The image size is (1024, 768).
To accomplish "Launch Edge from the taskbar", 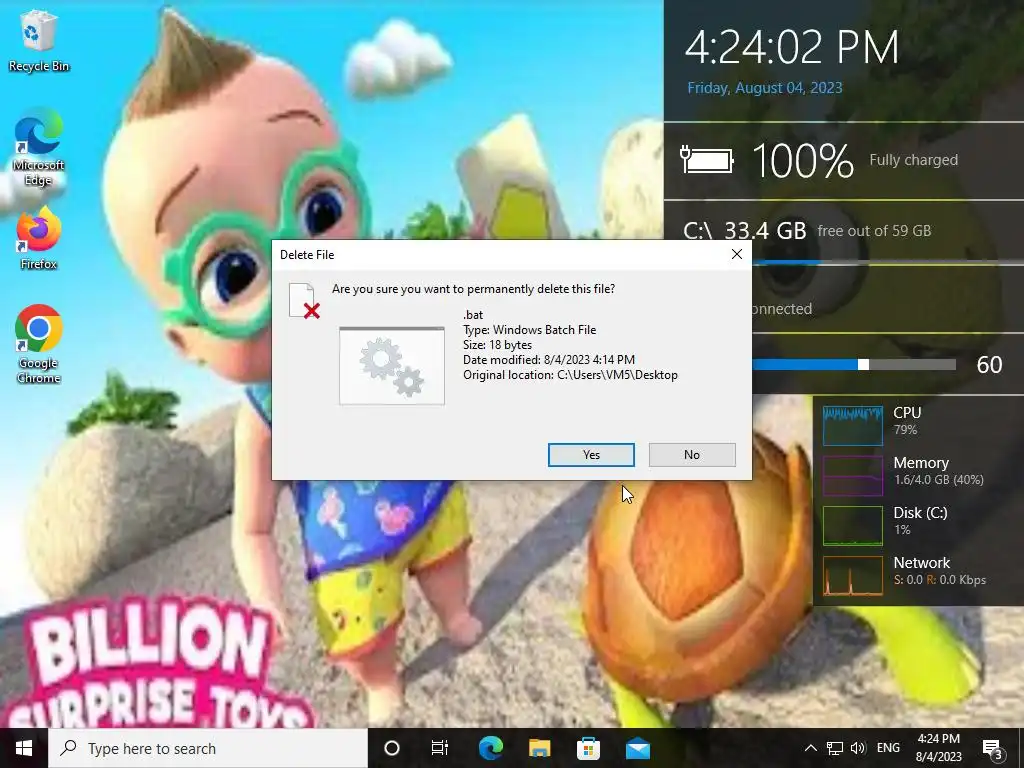I will tap(490, 748).
